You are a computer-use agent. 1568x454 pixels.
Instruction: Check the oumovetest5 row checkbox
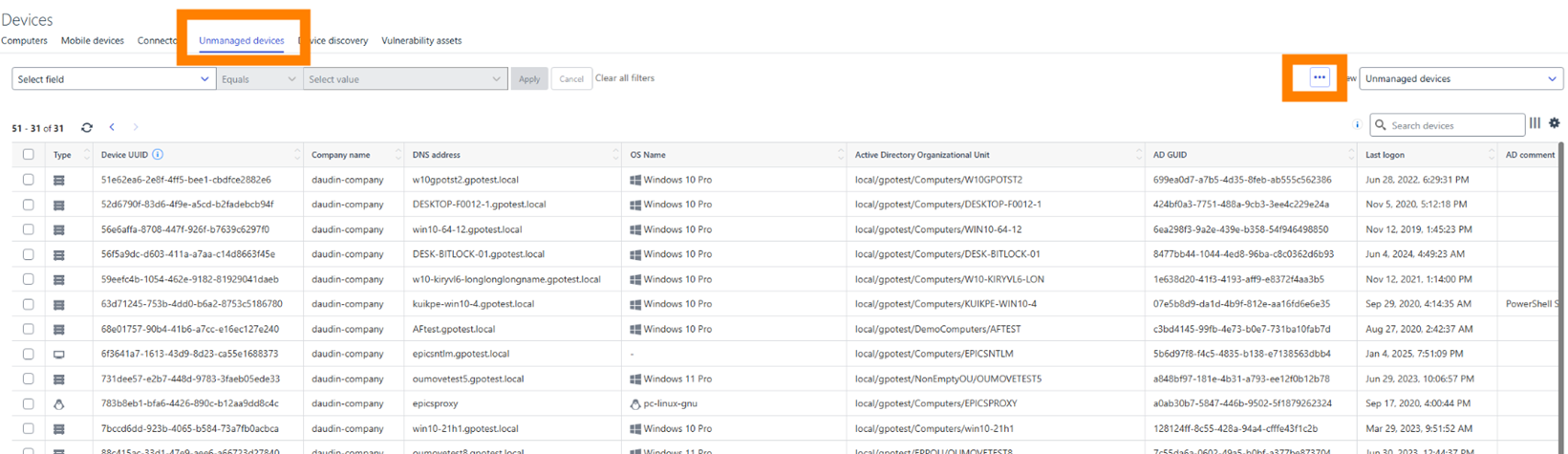click(29, 378)
